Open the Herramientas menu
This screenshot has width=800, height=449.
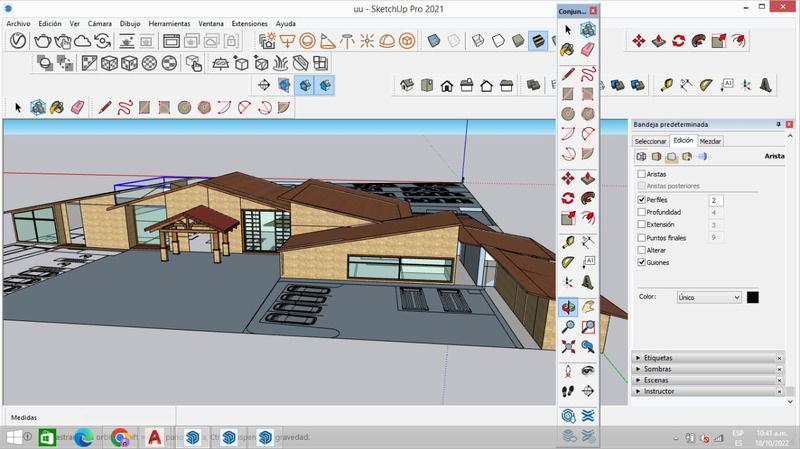(169, 23)
